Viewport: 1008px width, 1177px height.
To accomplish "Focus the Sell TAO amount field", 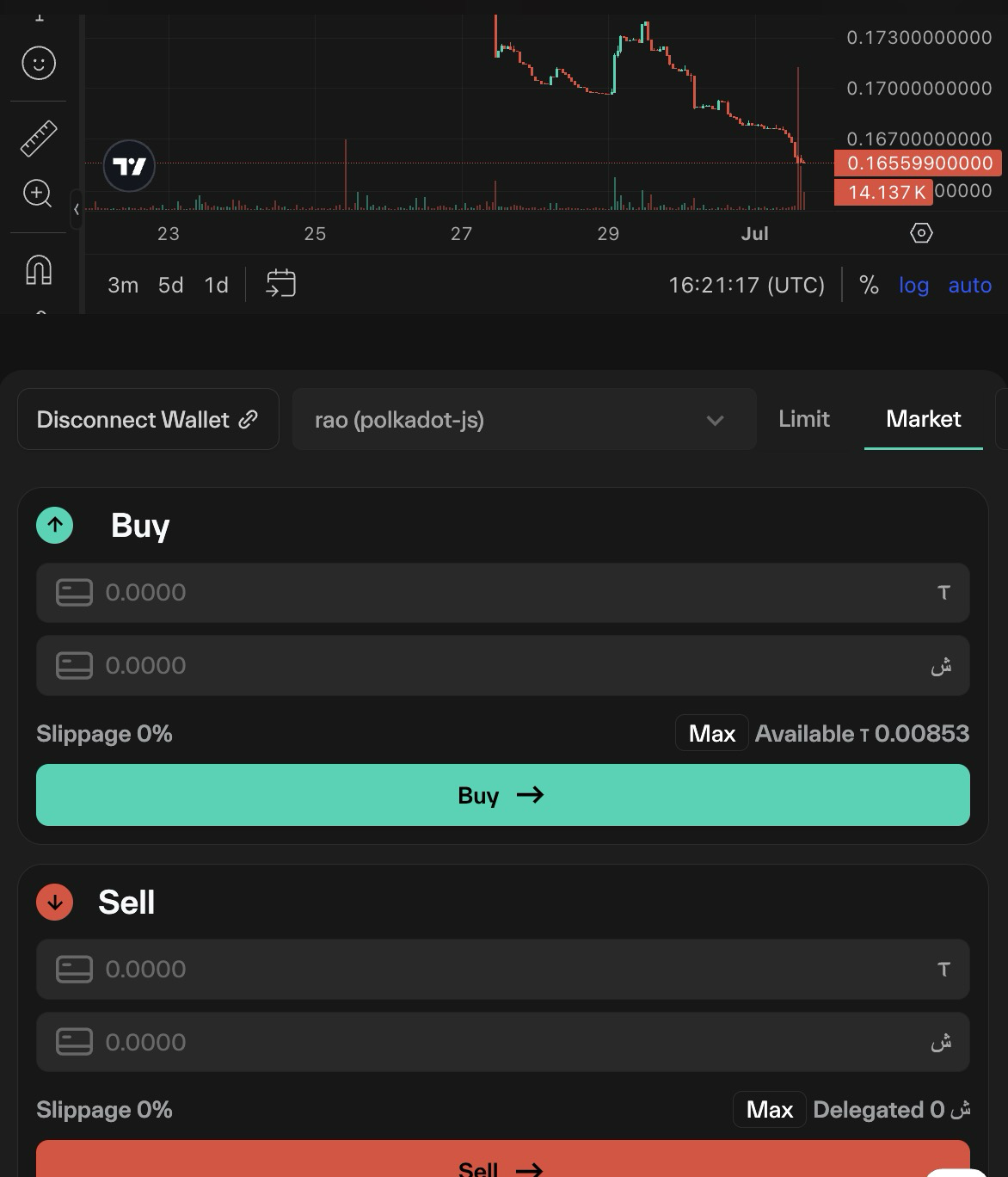I will [503, 970].
